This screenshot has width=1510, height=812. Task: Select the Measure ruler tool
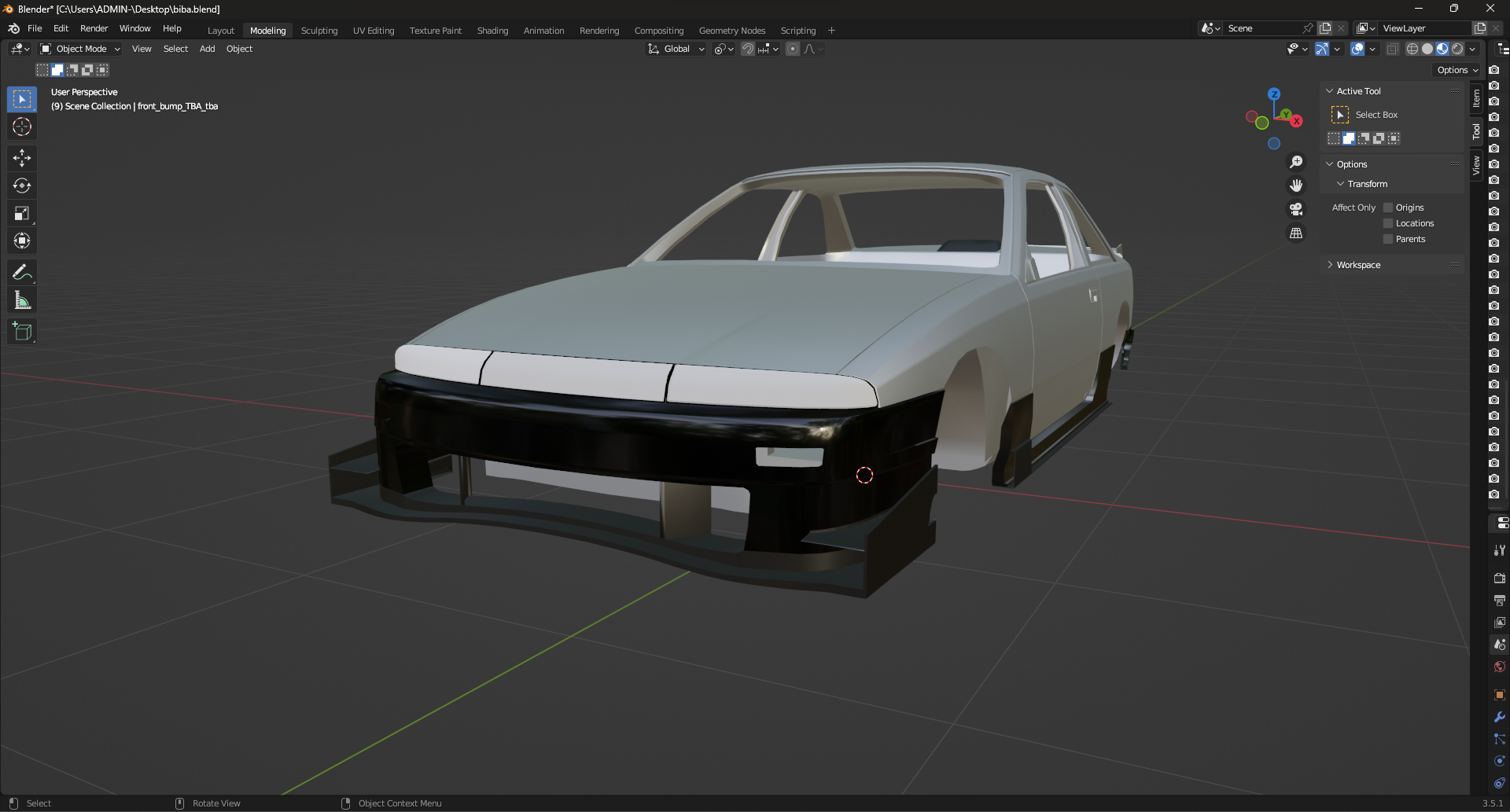click(x=22, y=300)
